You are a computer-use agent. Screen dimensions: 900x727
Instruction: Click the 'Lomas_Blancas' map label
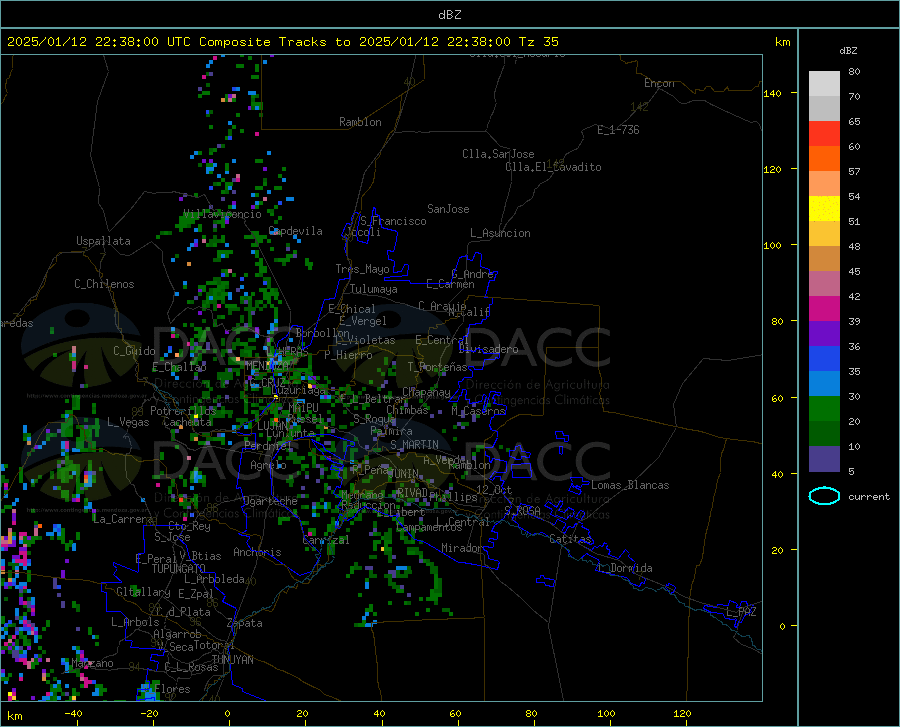coord(630,485)
